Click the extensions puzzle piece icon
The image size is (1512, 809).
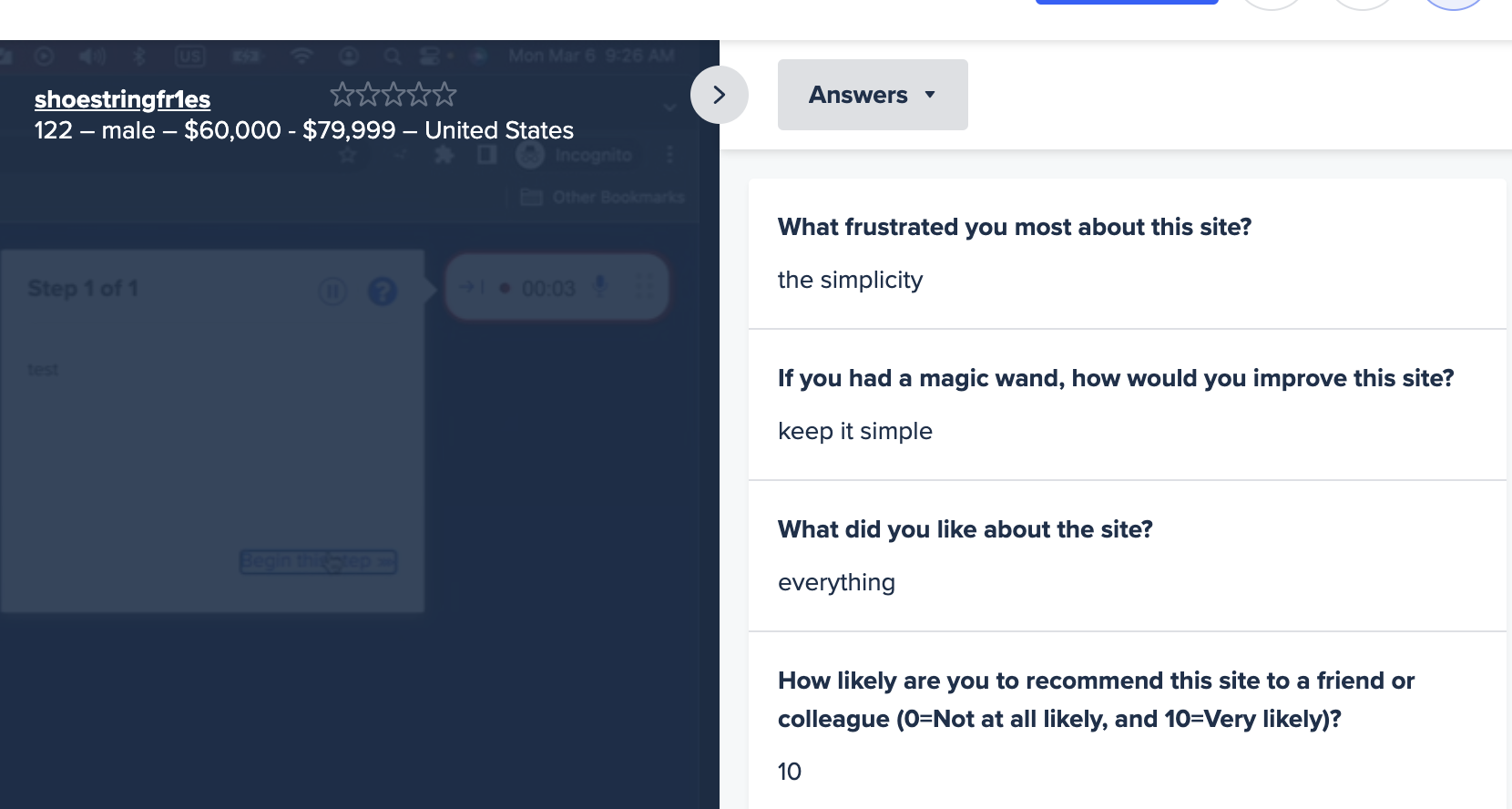pos(444,155)
